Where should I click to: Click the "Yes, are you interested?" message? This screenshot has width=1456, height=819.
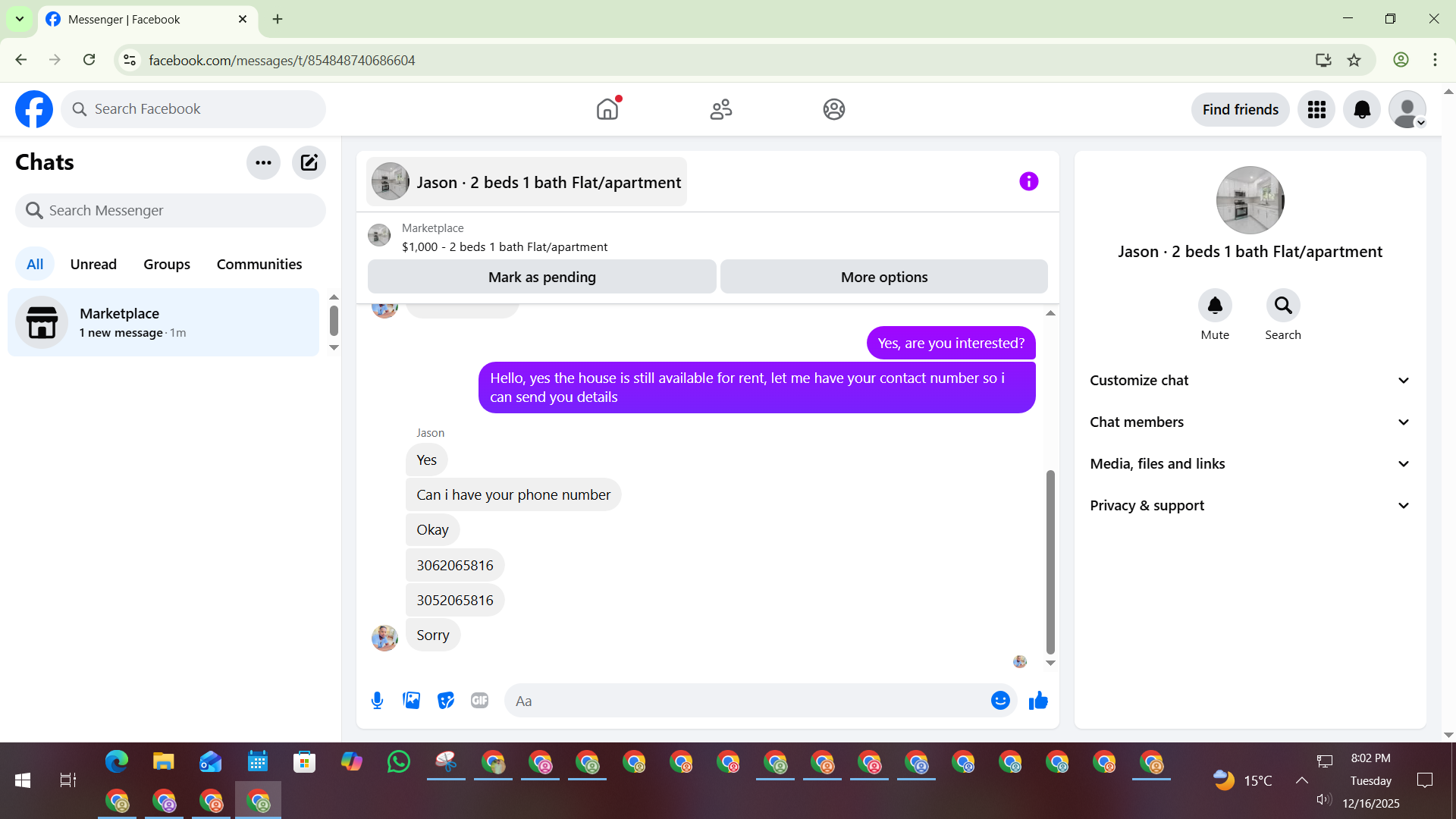point(951,344)
